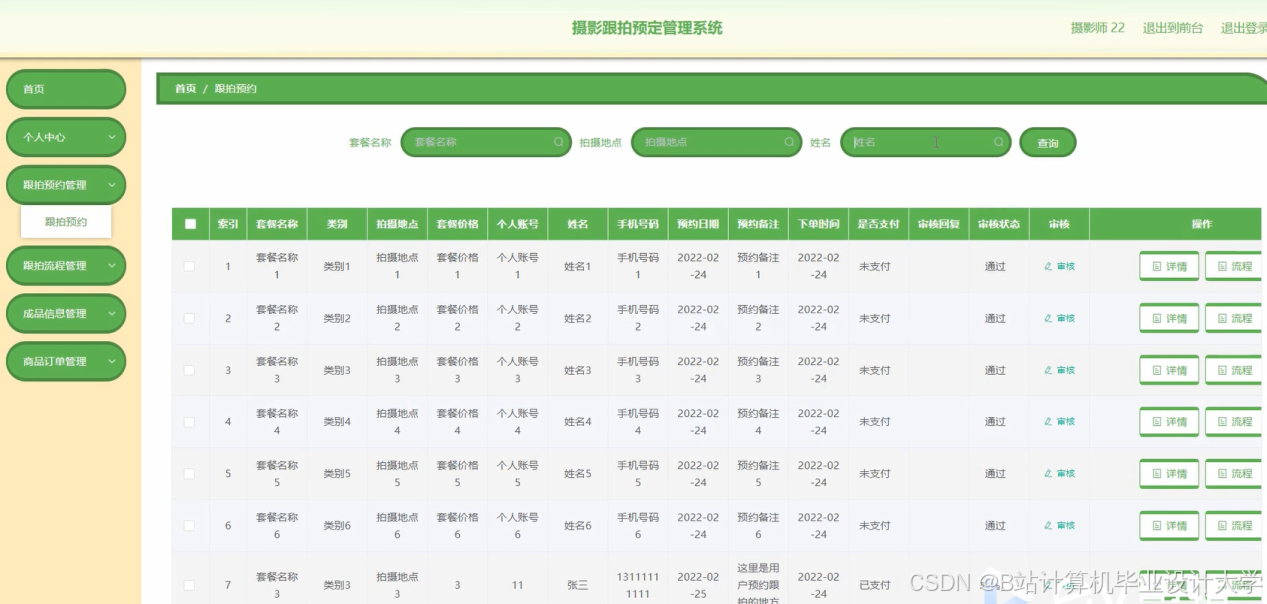1267x604 pixels.
Task: Open 流程 for row 1
Action: tap(1234, 266)
